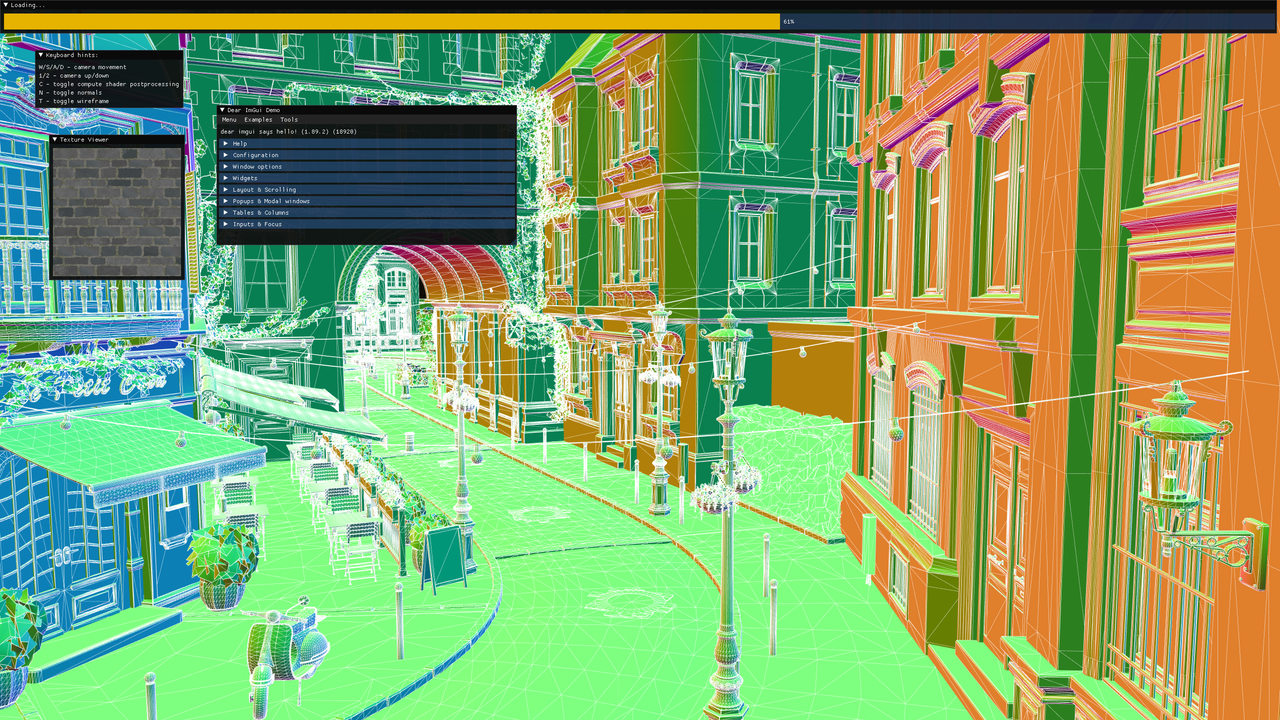Click the '1/2 - camera up/down' hint
Screen dimensions: 1280x720
(74, 76)
